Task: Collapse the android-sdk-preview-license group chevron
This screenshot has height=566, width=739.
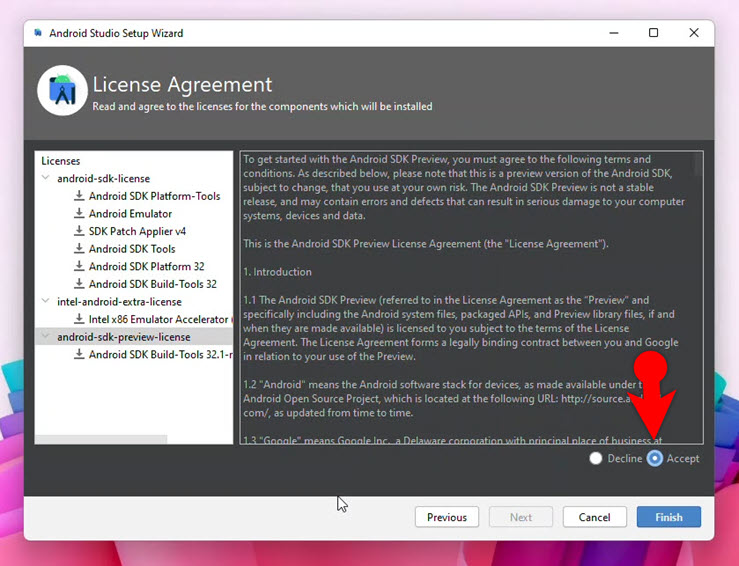Action: (x=46, y=336)
